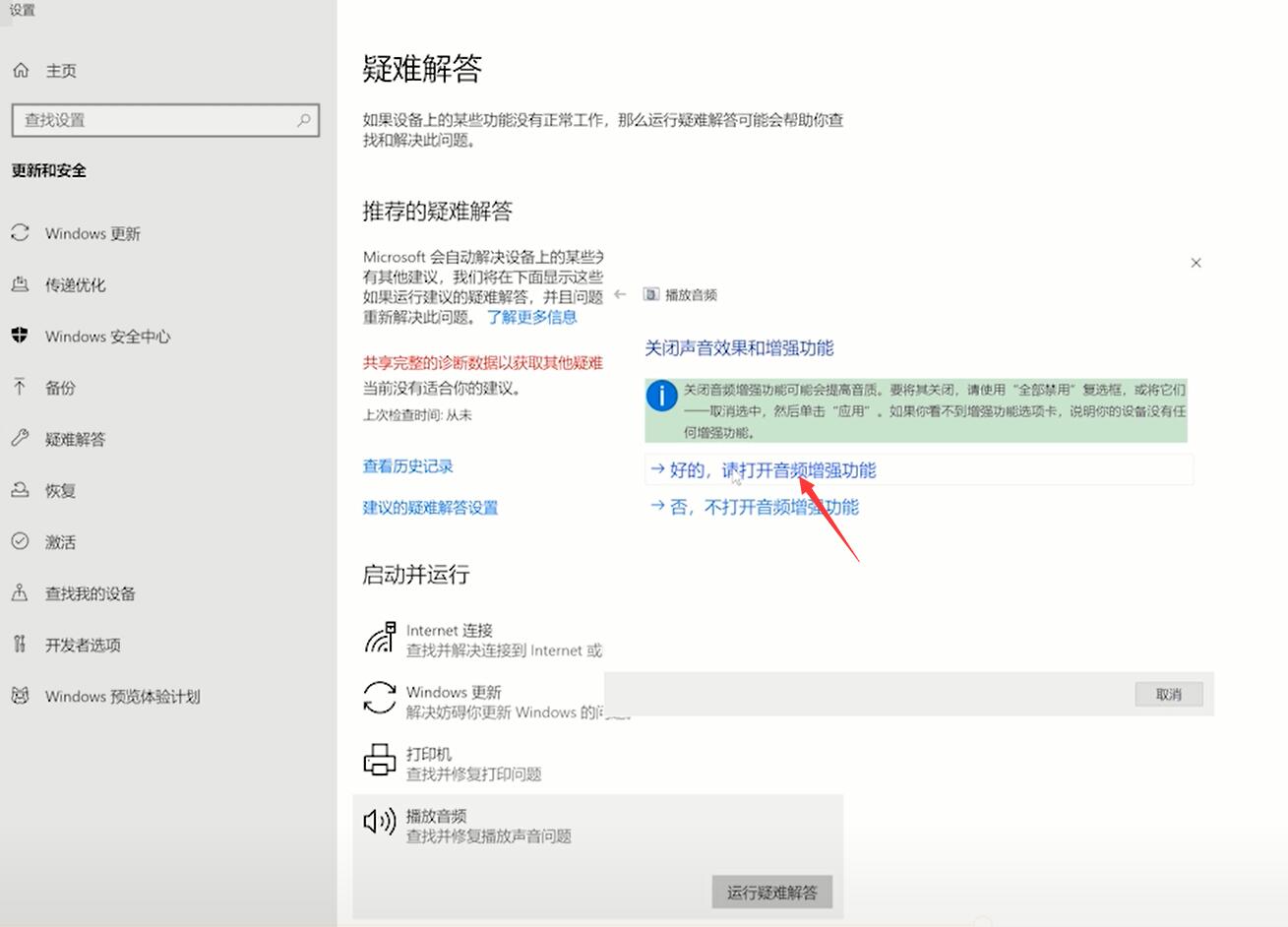This screenshot has width=1288, height=927.
Task: Click the Windows 预览体验计划 cat icon
Action: (20, 696)
